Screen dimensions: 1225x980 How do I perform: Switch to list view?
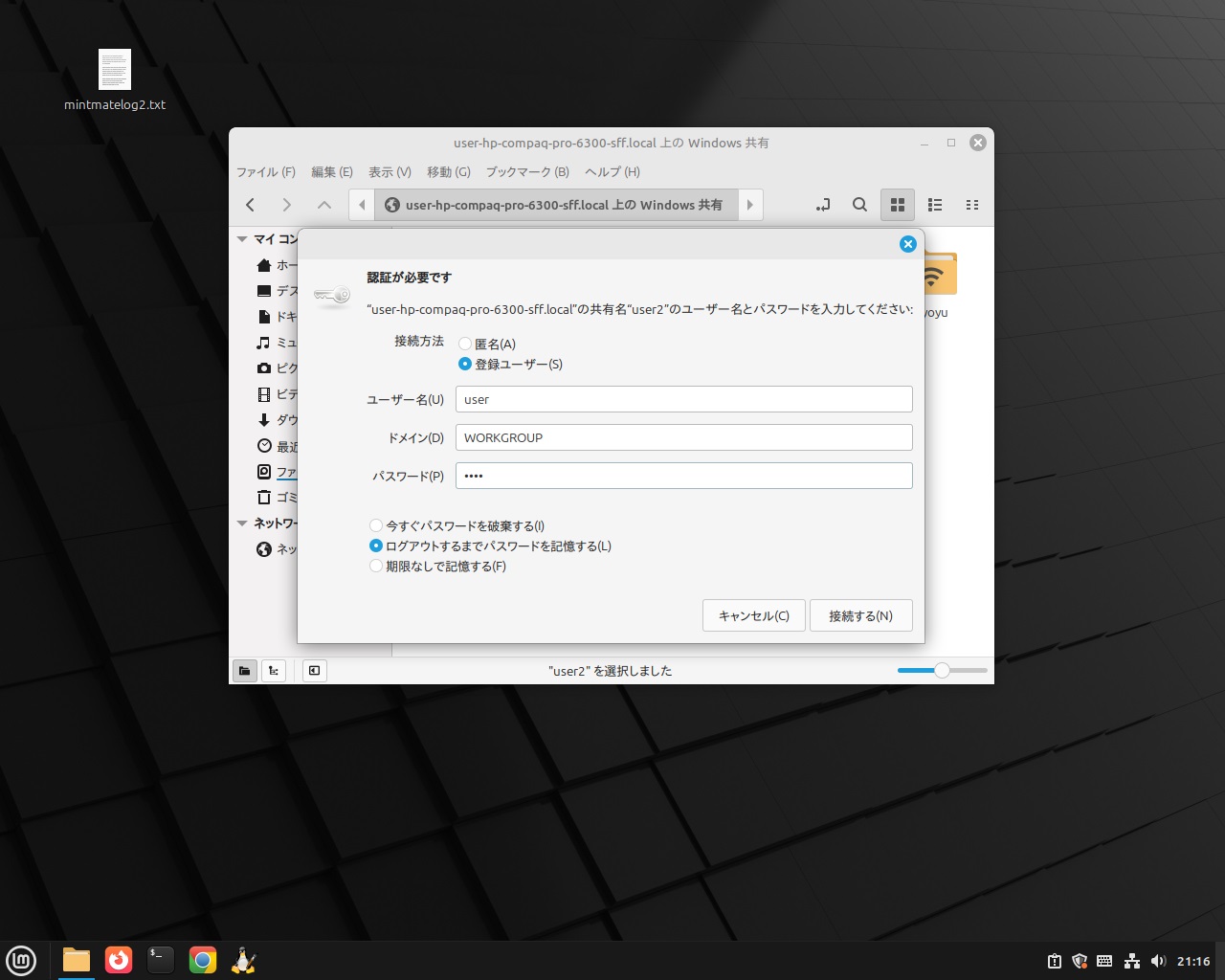click(935, 205)
